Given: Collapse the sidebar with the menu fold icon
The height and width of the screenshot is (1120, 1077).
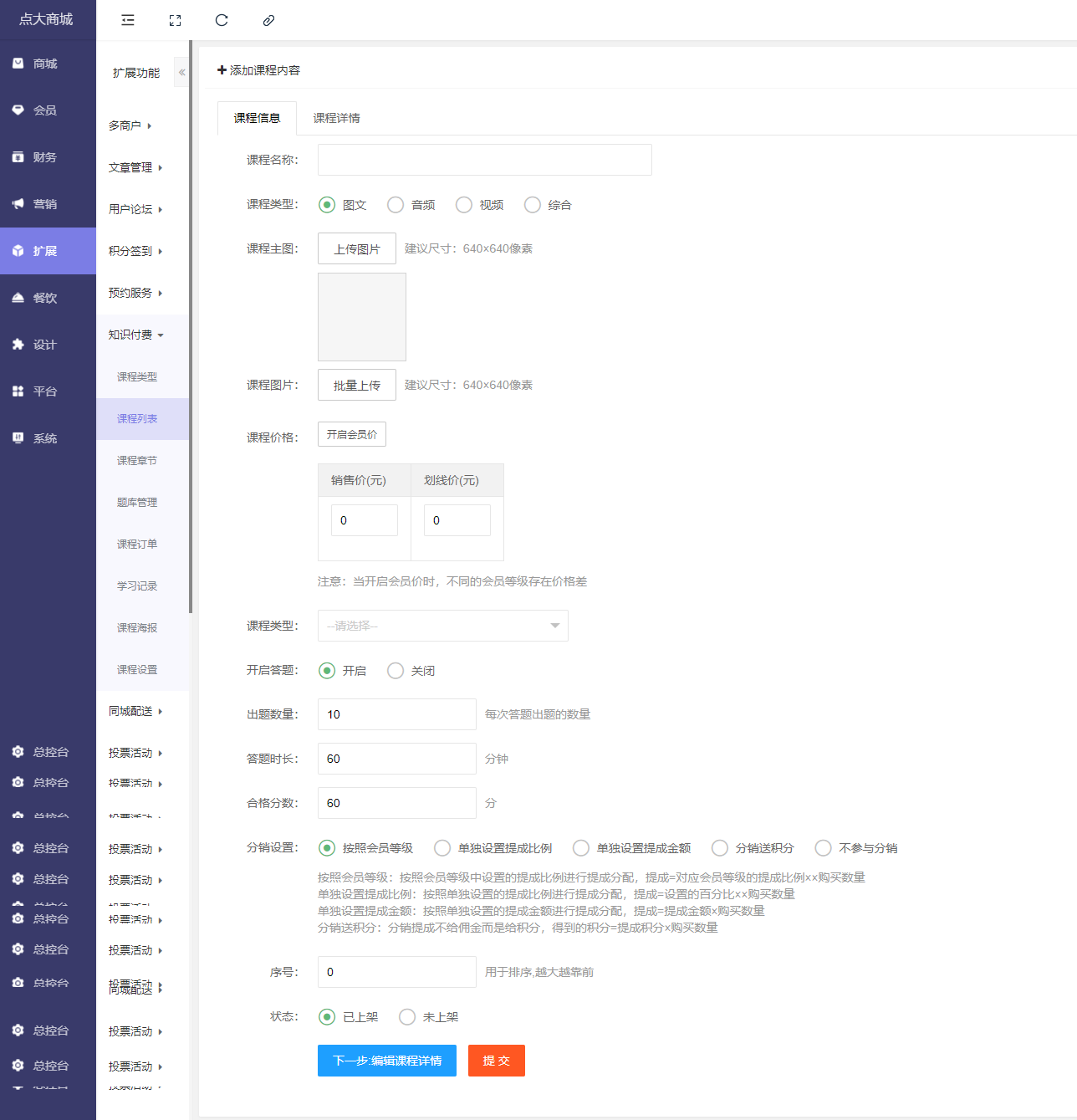Looking at the screenshot, I should [128, 20].
